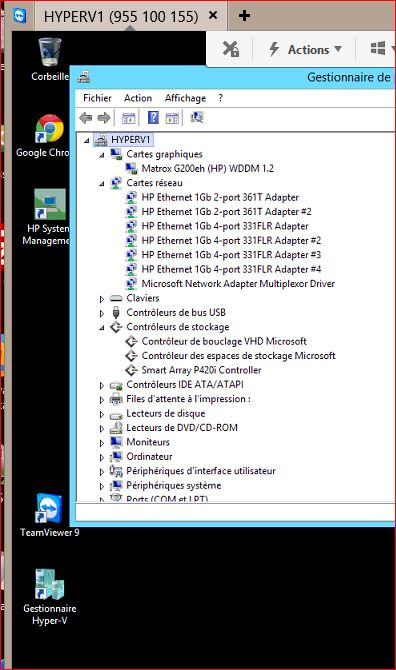Collapse the Cartes graphiques category

[x=102, y=155]
